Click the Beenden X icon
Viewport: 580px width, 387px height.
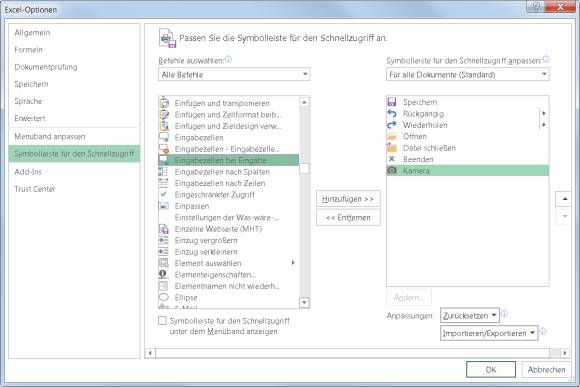coord(391,159)
